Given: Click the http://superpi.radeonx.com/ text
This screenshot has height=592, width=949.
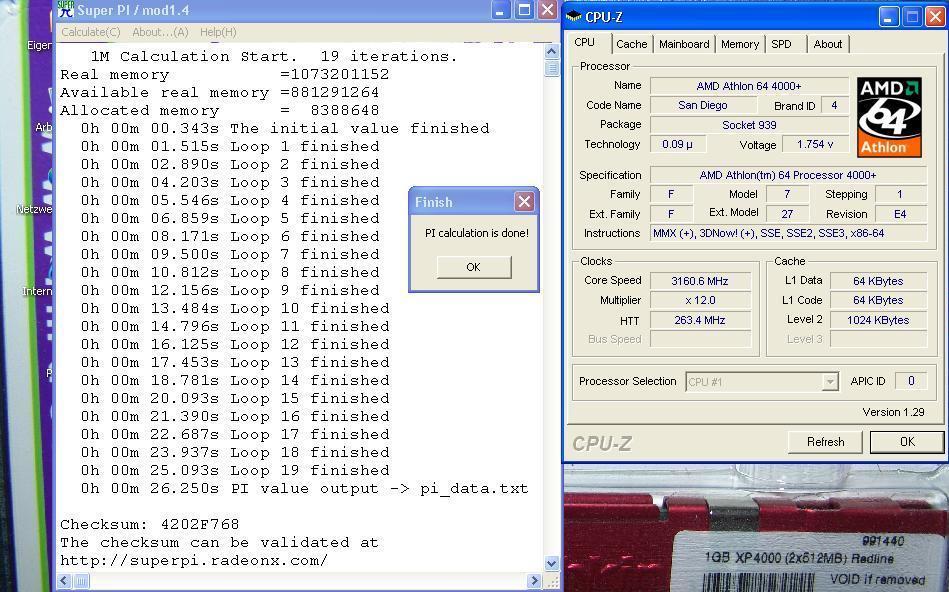Looking at the screenshot, I should 194,561.
